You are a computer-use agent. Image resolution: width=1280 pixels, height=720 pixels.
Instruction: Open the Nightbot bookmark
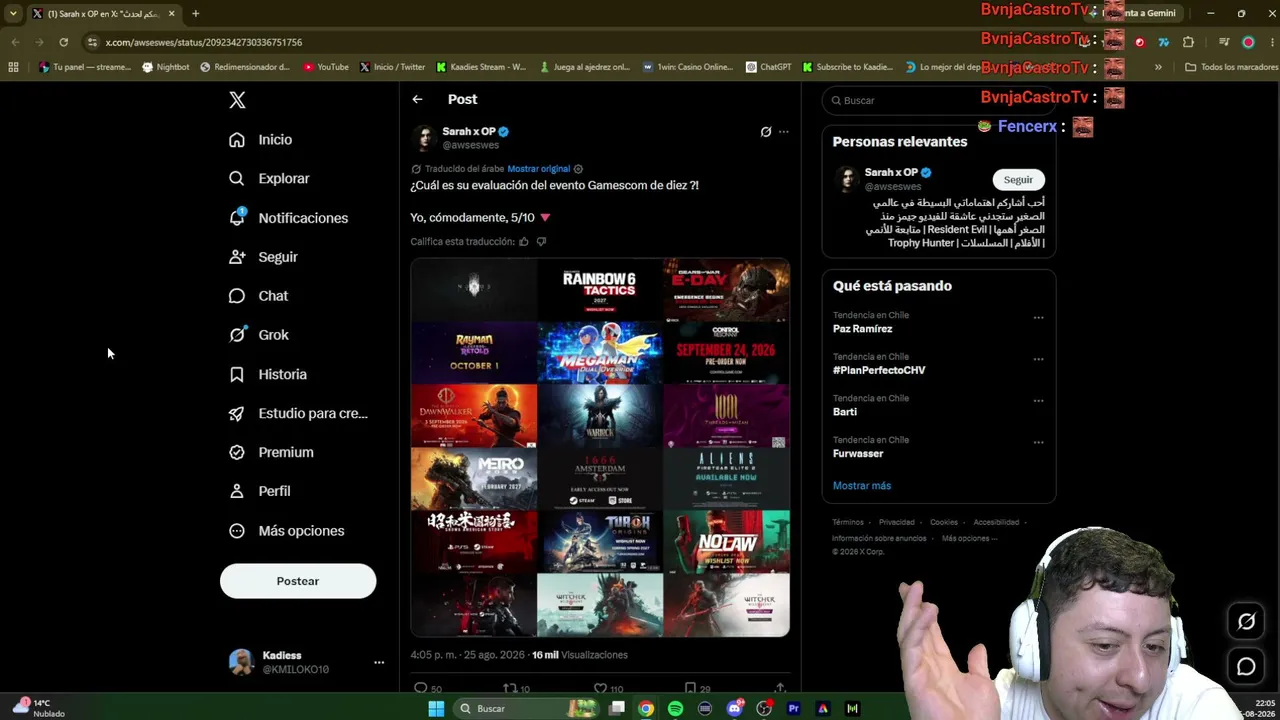pyautogui.click(x=166, y=67)
